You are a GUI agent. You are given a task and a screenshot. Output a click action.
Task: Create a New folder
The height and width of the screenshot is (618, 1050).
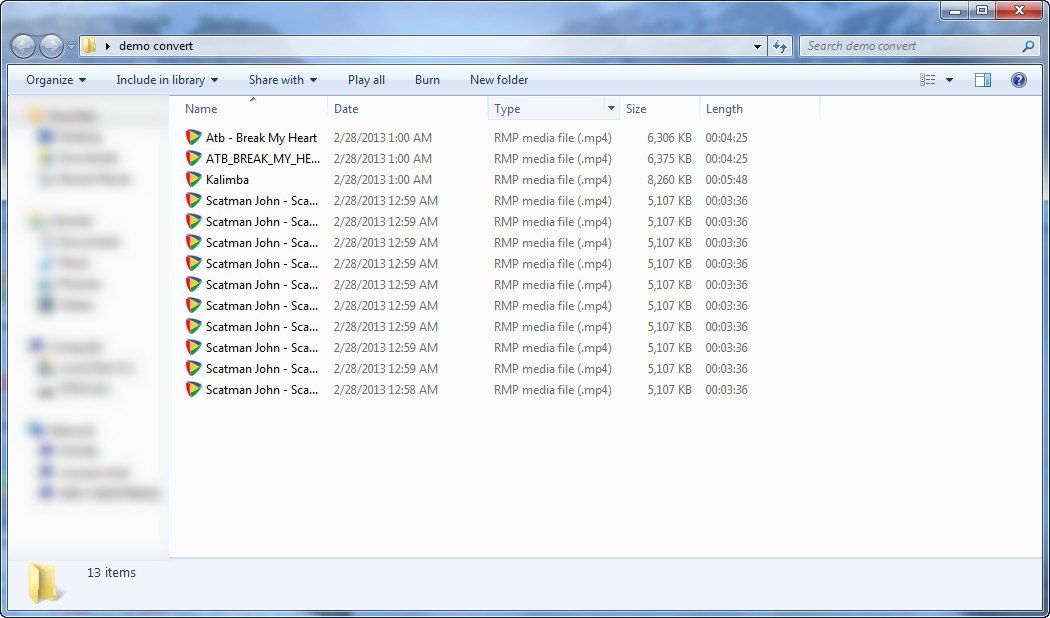pos(499,80)
